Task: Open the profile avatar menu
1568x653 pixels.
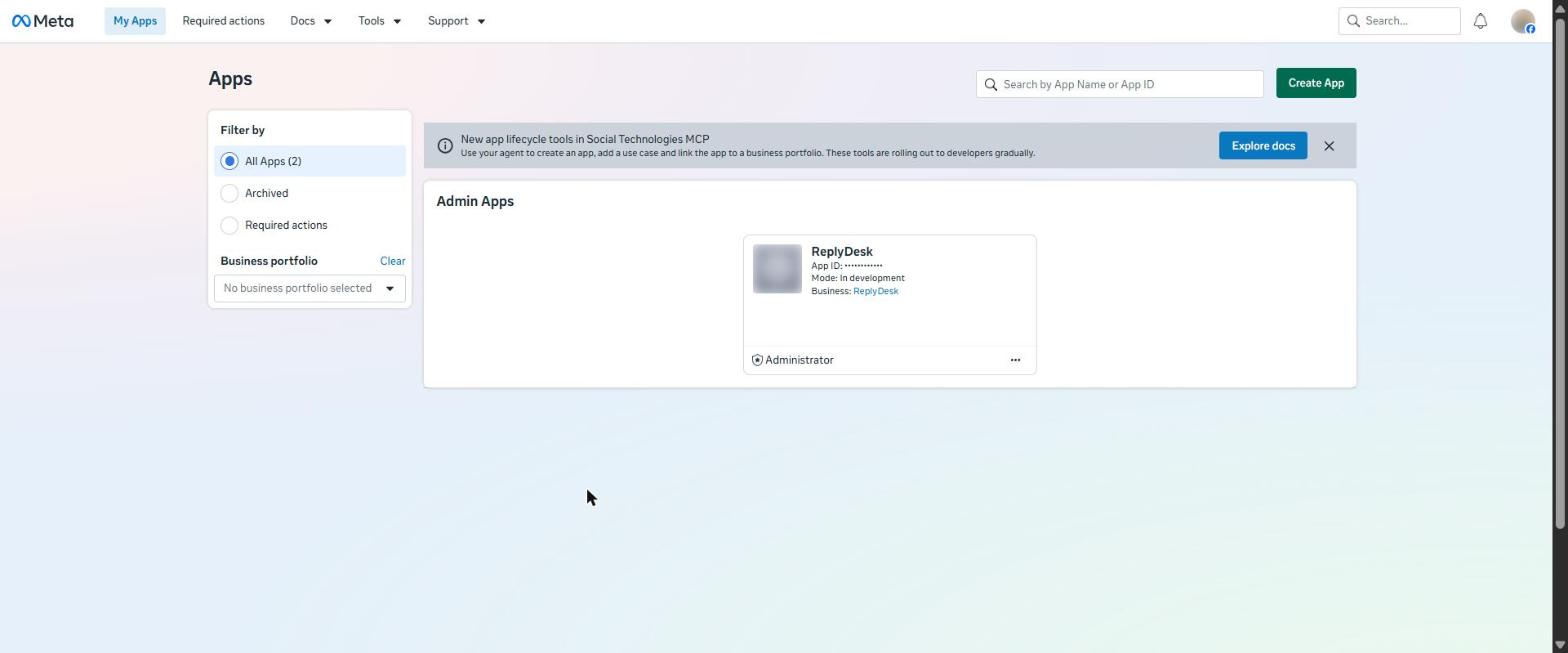Action: tap(1522, 21)
